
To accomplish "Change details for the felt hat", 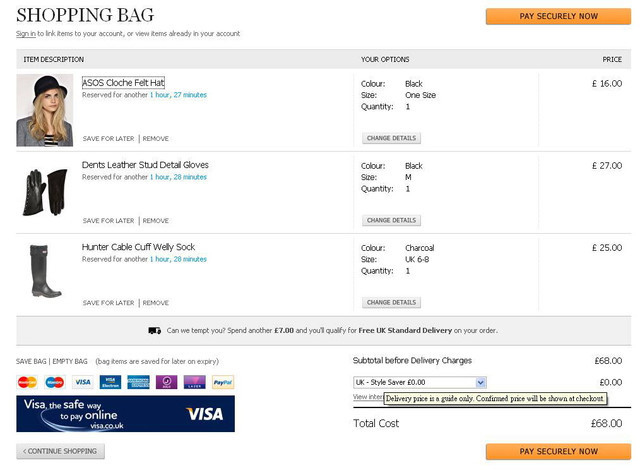I will [391, 138].
